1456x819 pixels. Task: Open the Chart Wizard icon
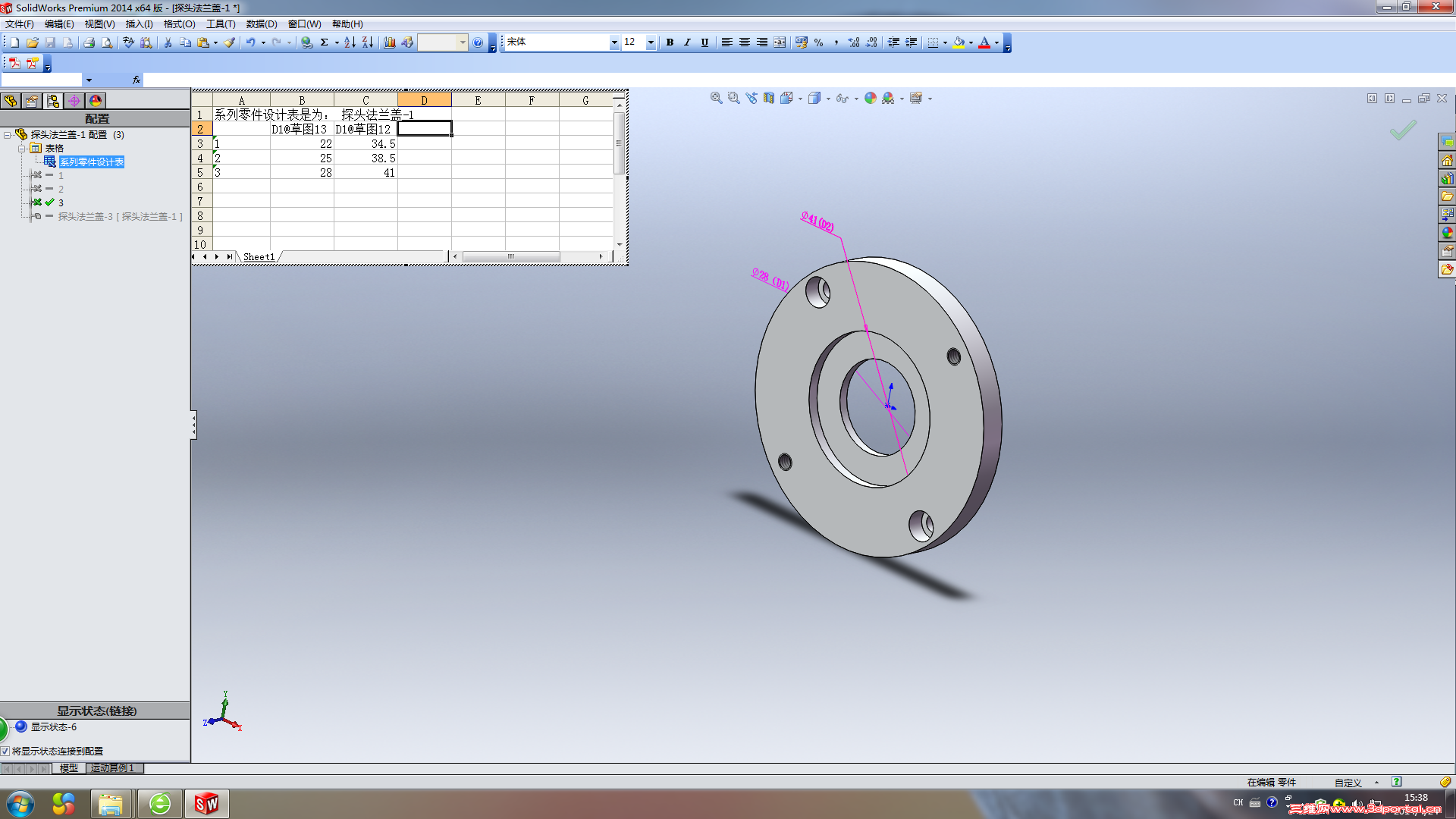tap(389, 42)
